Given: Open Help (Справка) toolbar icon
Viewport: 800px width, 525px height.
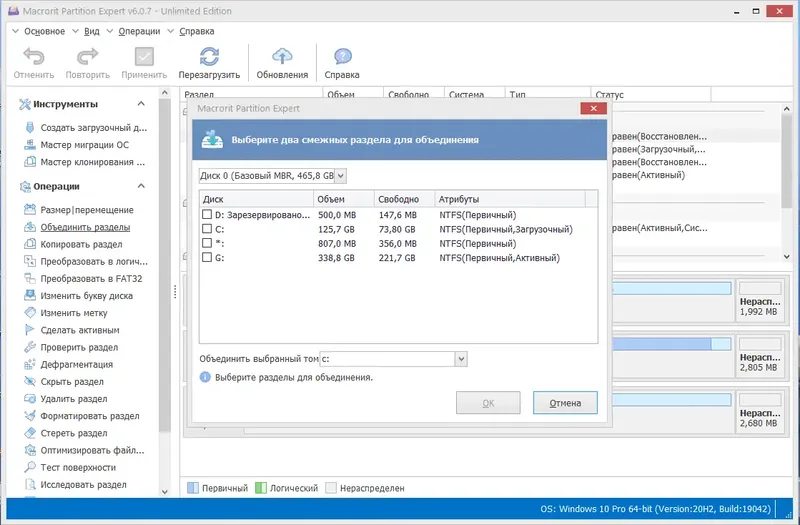Looking at the screenshot, I should [x=342, y=57].
